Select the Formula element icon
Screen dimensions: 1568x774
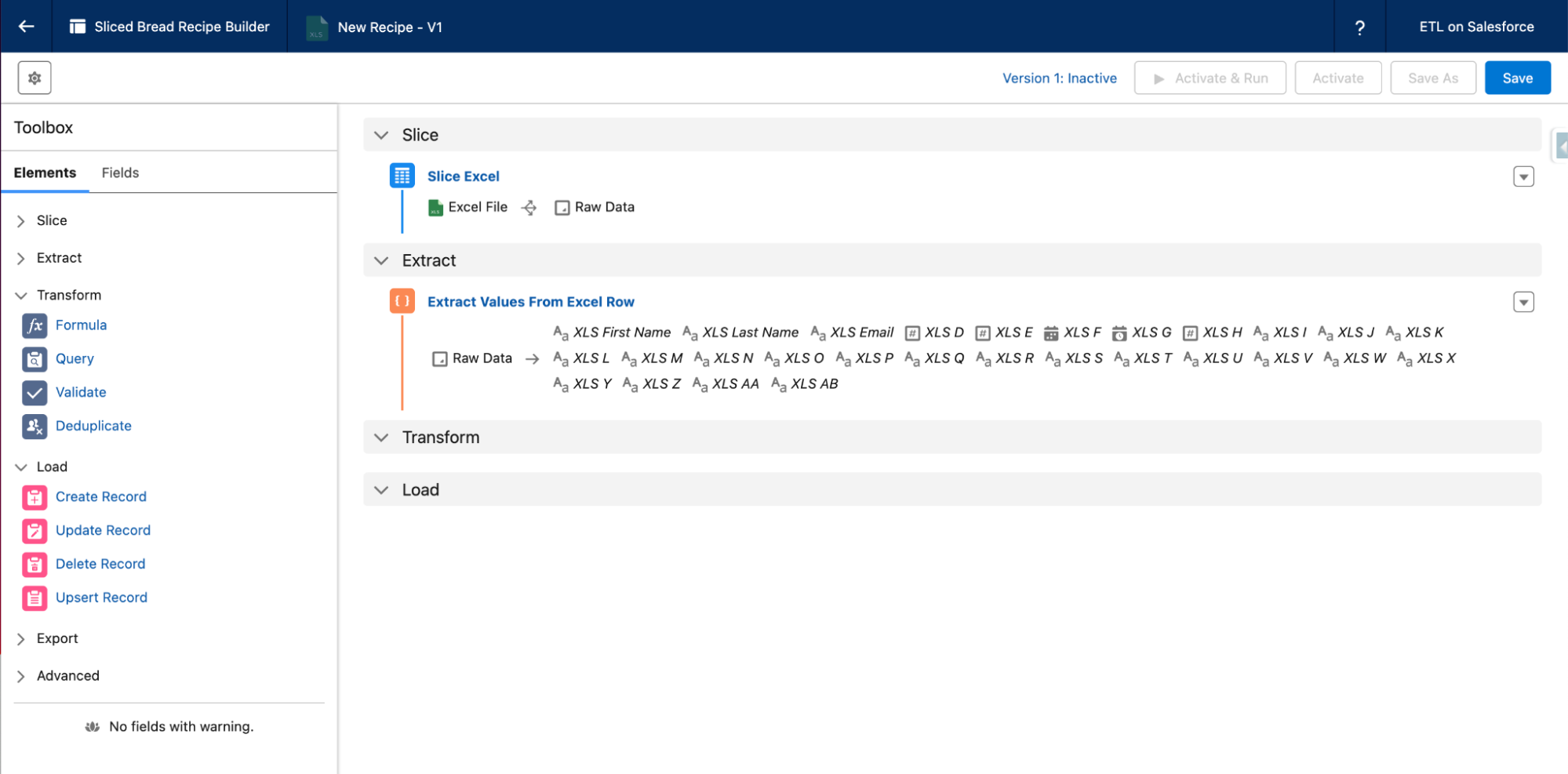(x=35, y=325)
